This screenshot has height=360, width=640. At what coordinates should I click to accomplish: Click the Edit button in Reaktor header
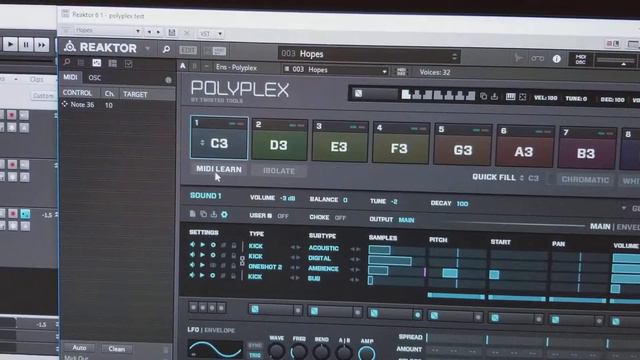(x=188, y=50)
